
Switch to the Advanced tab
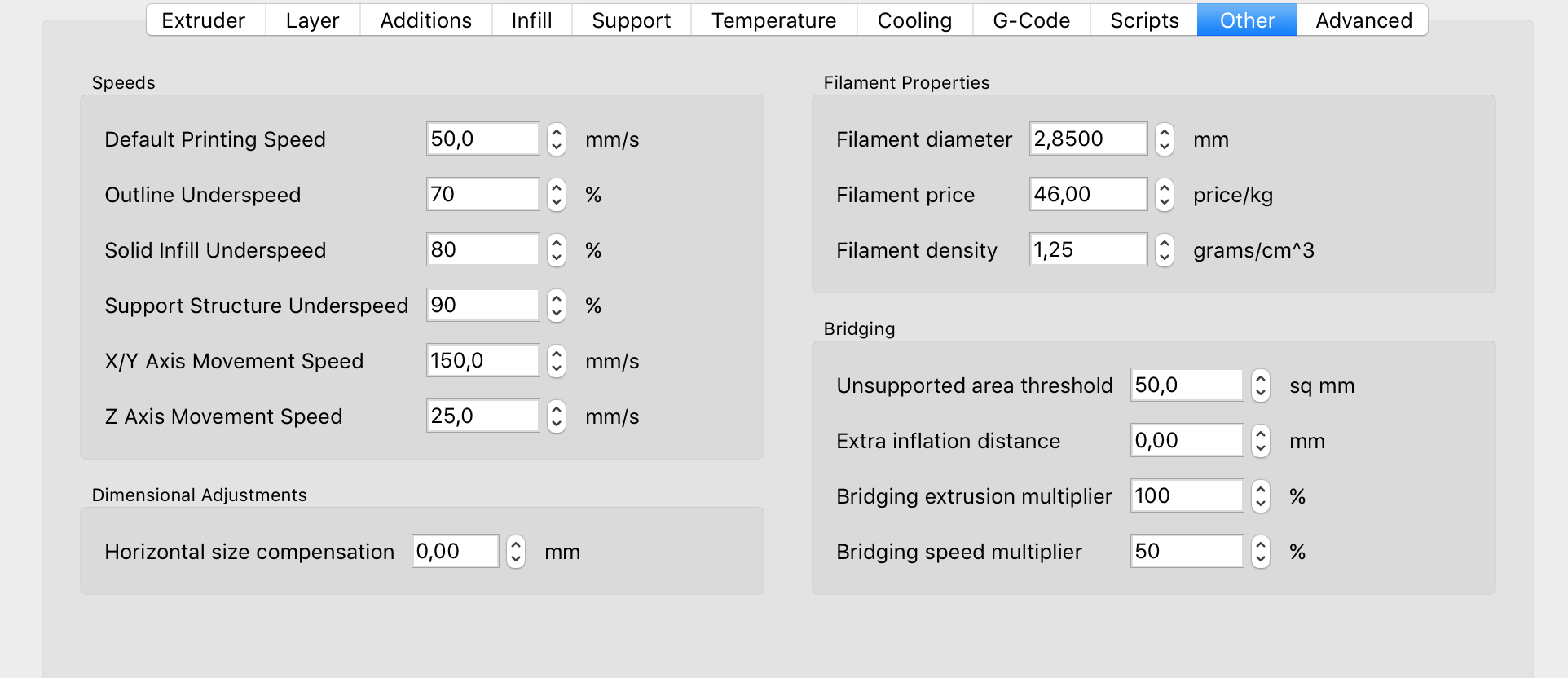pos(1363,20)
